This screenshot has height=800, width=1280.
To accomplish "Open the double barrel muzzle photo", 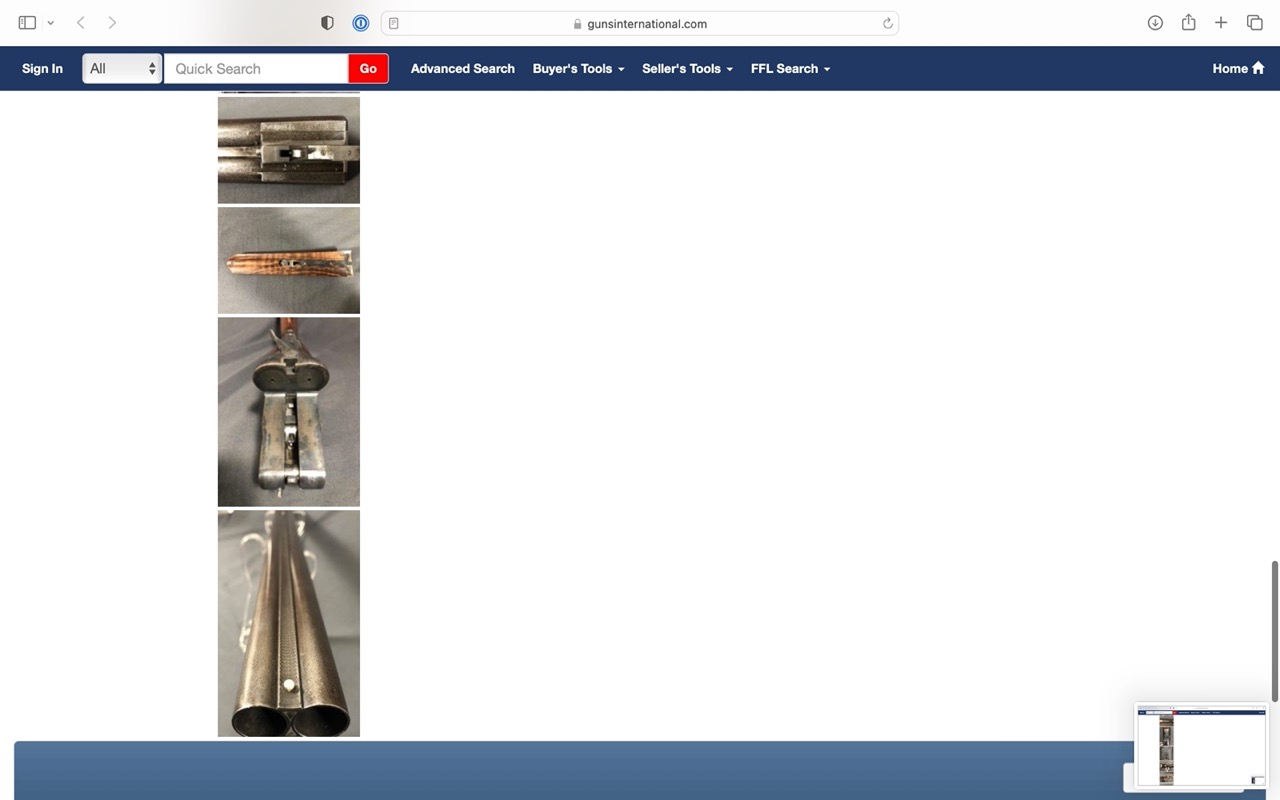I will [x=289, y=624].
